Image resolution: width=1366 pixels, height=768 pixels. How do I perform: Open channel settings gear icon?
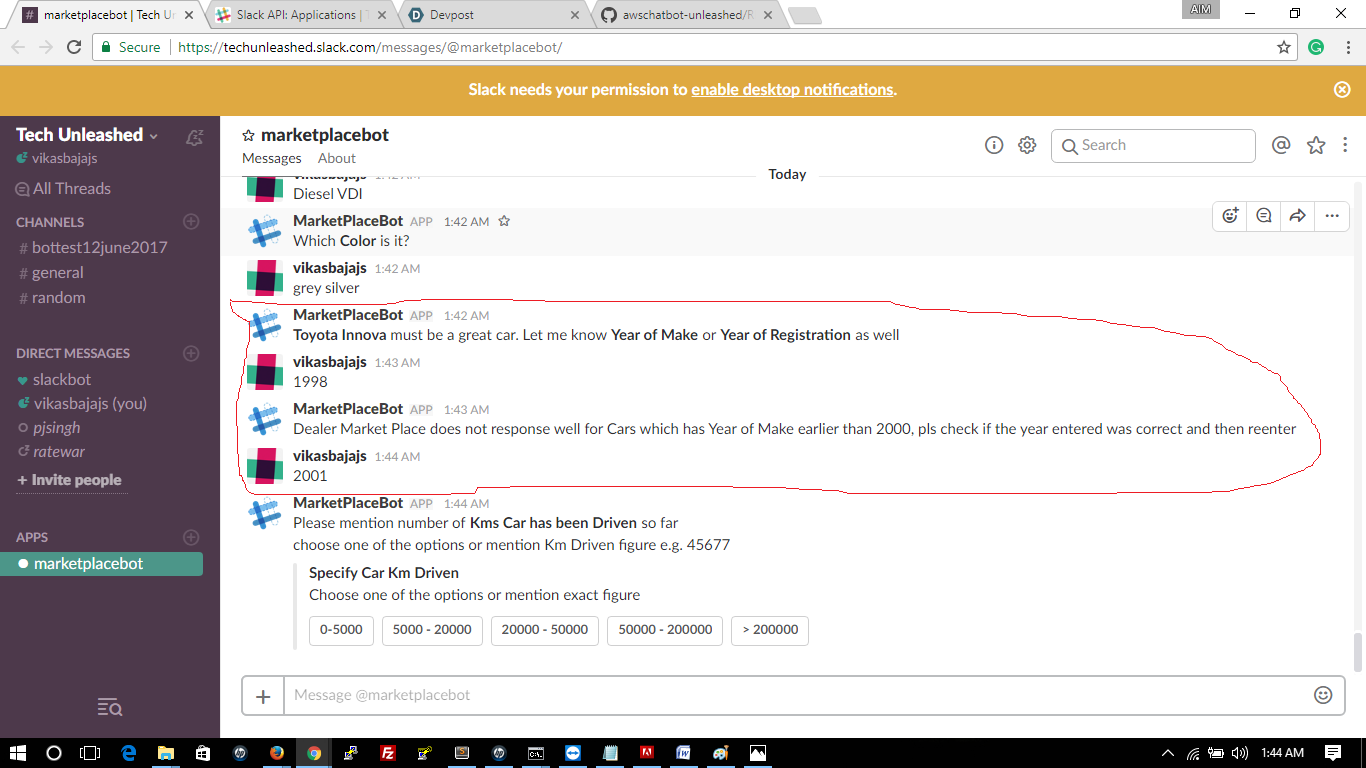point(1027,145)
